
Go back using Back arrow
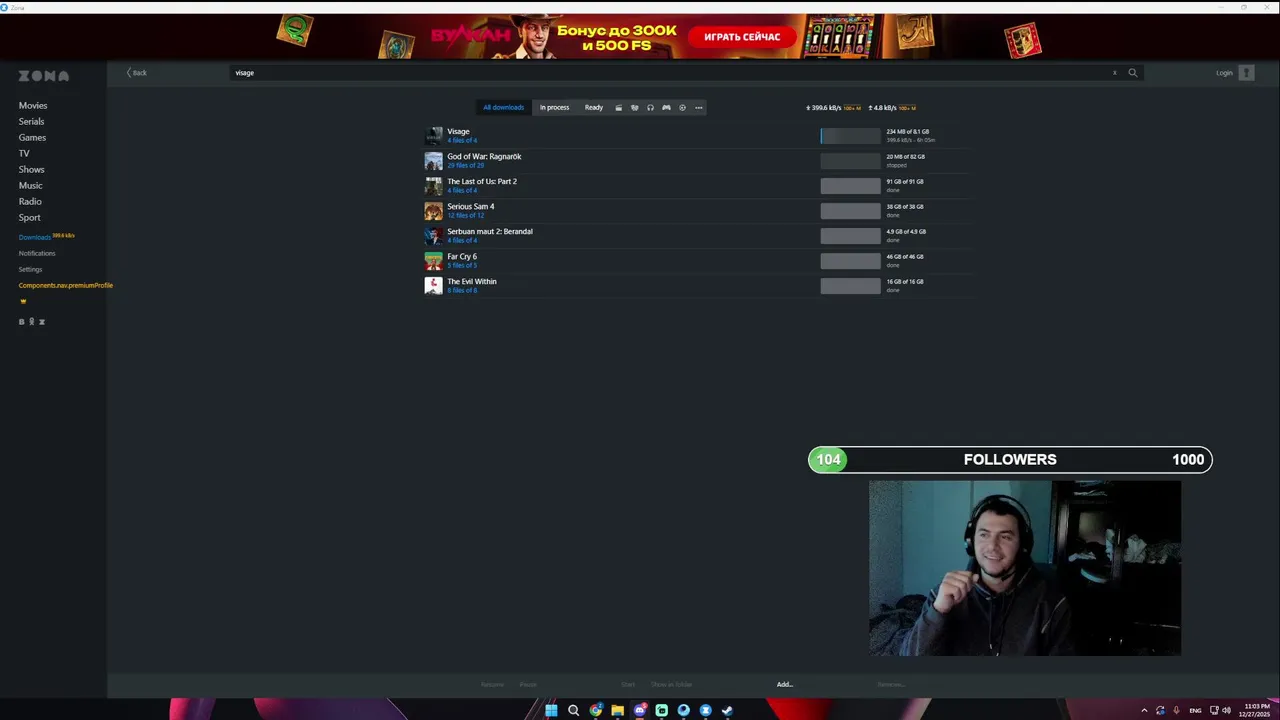tap(136, 73)
